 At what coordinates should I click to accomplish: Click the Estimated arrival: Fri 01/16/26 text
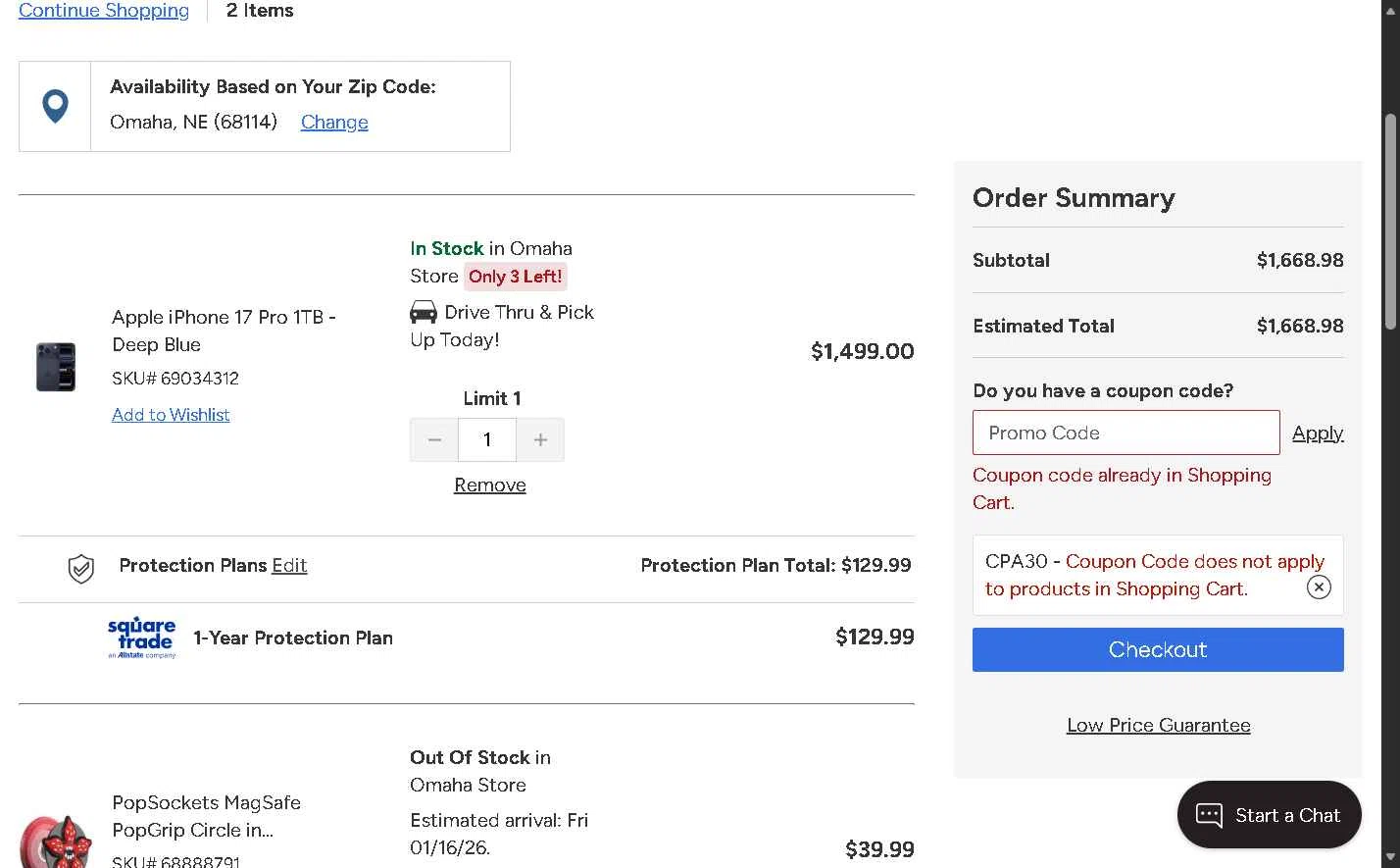click(499, 834)
